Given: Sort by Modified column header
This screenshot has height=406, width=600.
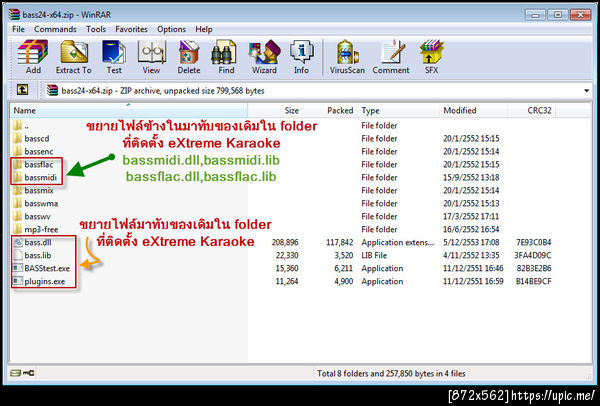Looking at the screenshot, I should (x=473, y=111).
